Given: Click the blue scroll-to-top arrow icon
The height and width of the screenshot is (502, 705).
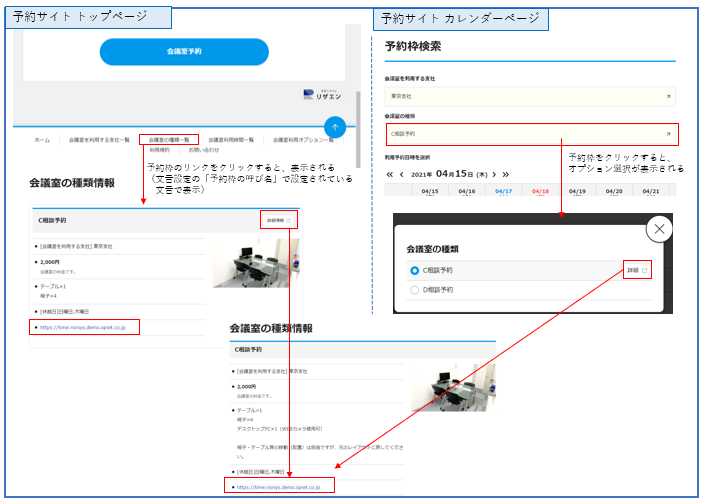Looking at the screenshot, I should pos(335,127).
